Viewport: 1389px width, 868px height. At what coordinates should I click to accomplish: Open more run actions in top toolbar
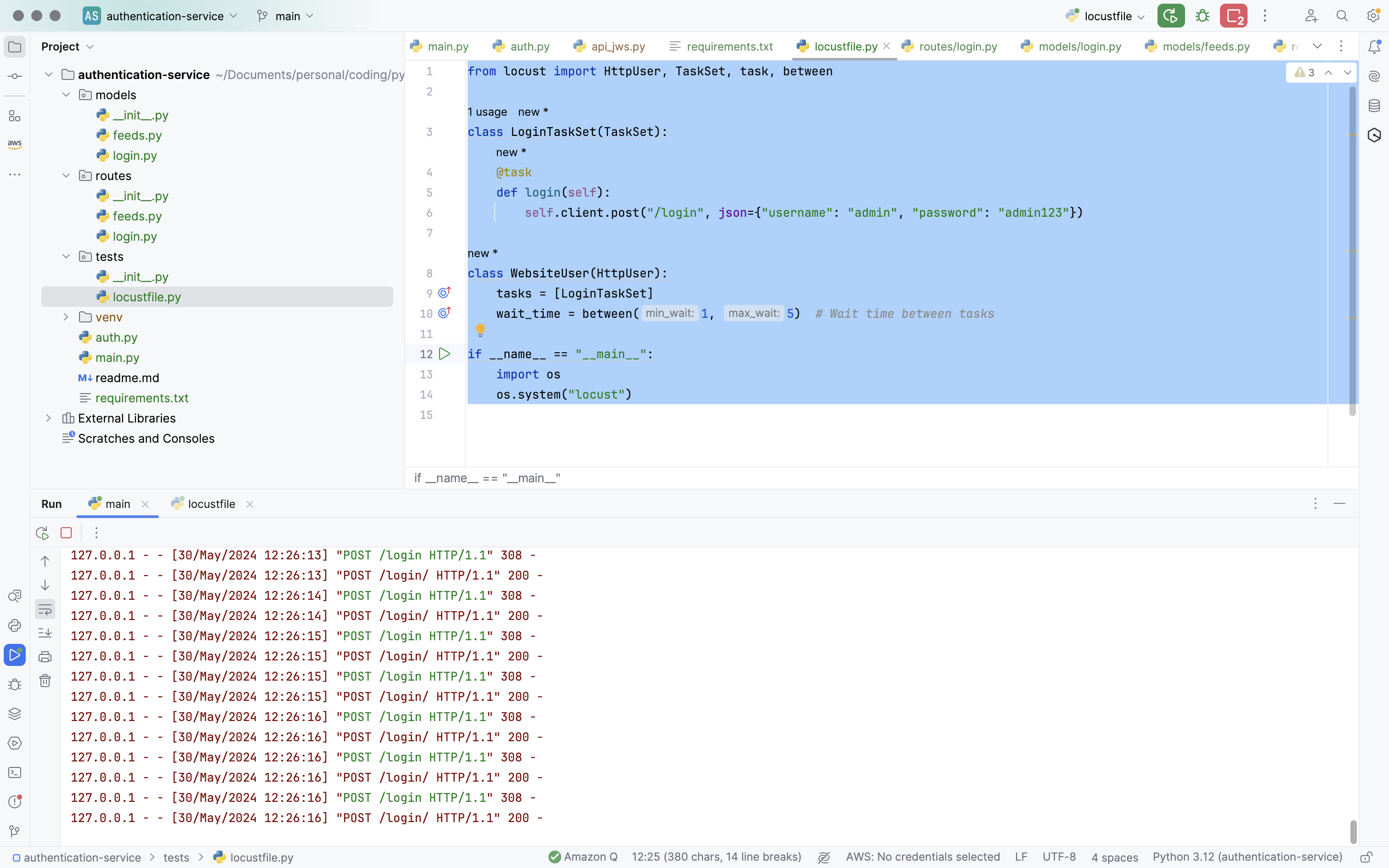coord(1265,16)
